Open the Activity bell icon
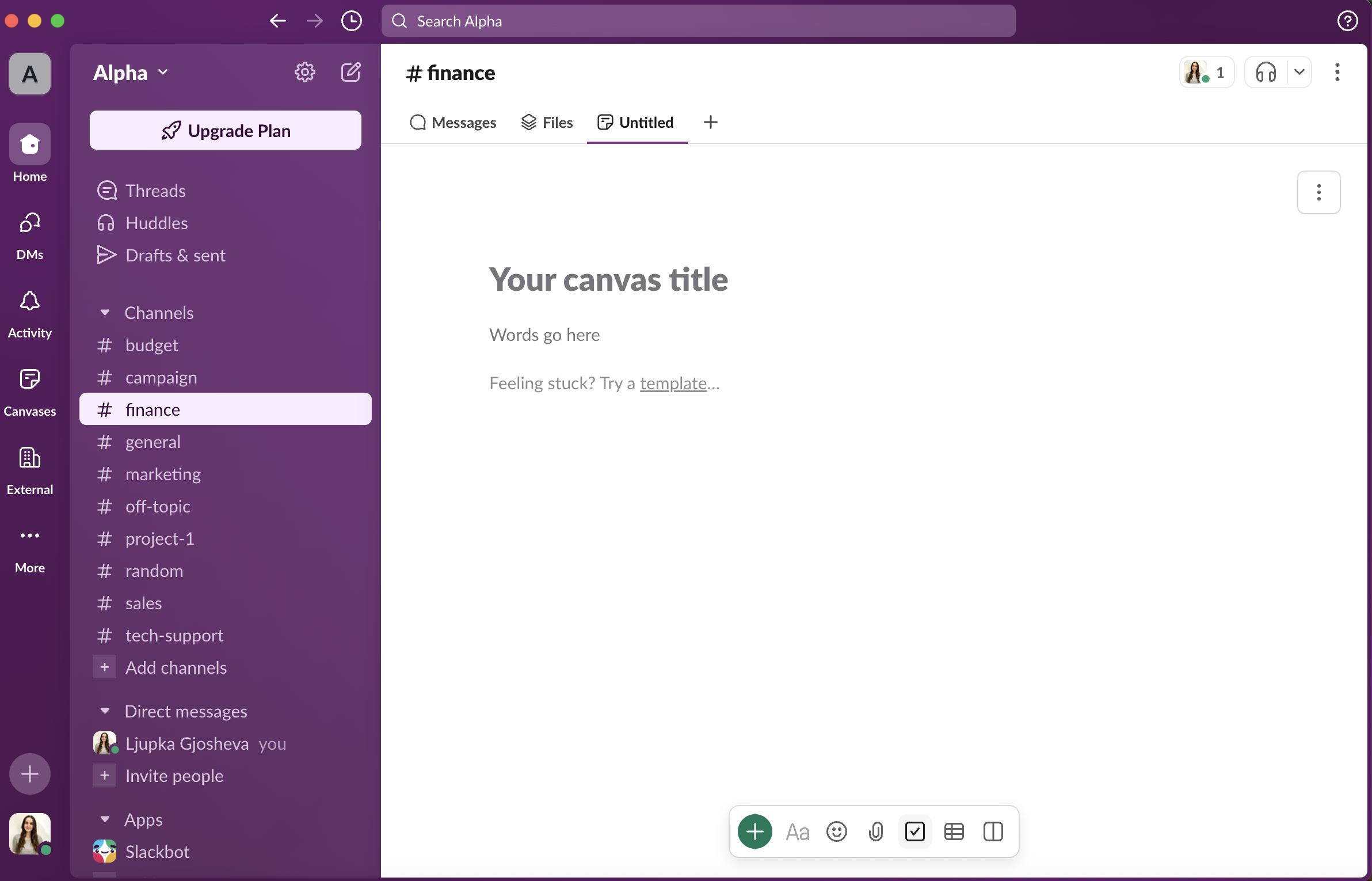 [30, 314]
